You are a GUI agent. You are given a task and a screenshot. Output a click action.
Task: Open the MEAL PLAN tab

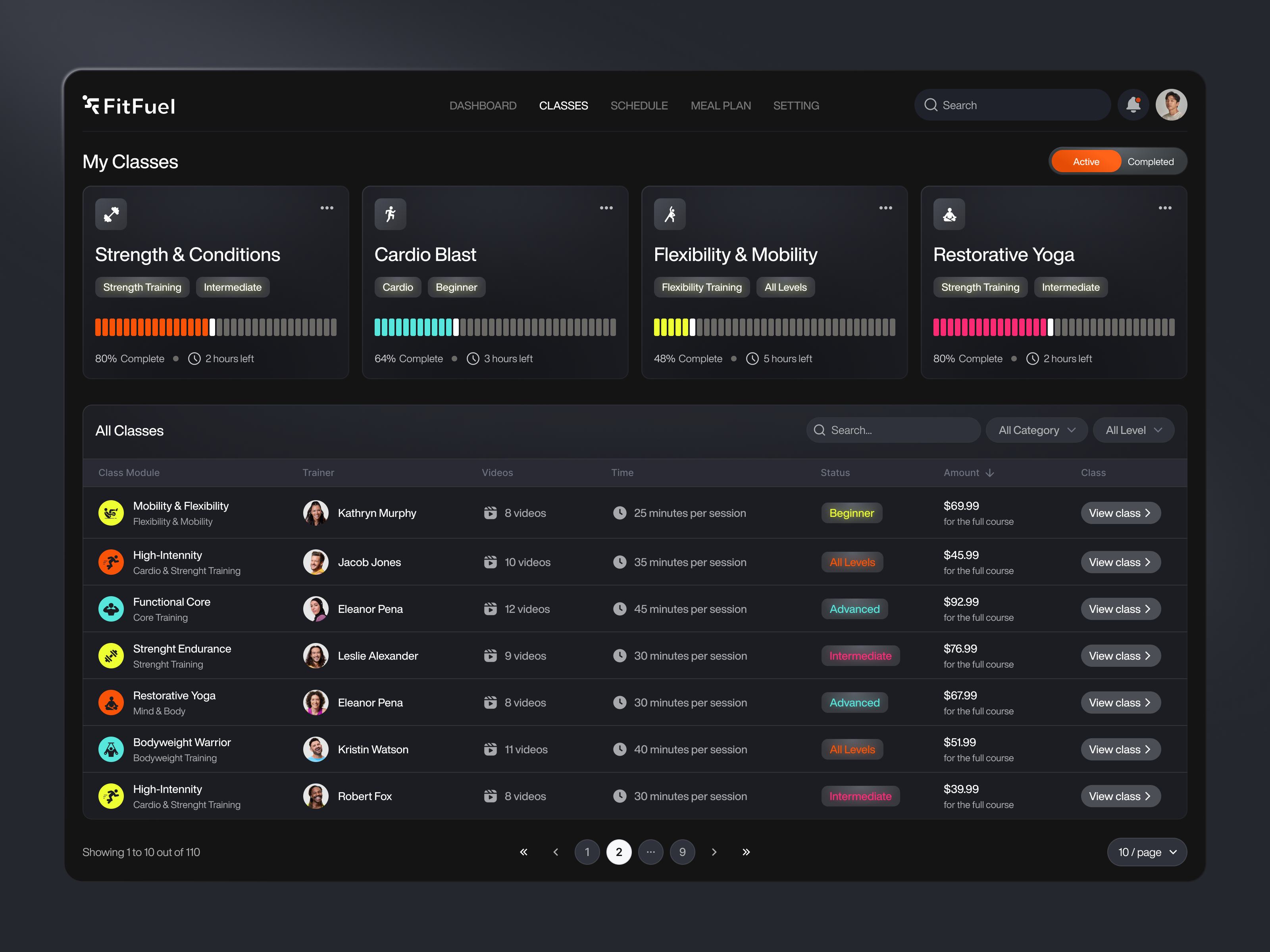720,106
